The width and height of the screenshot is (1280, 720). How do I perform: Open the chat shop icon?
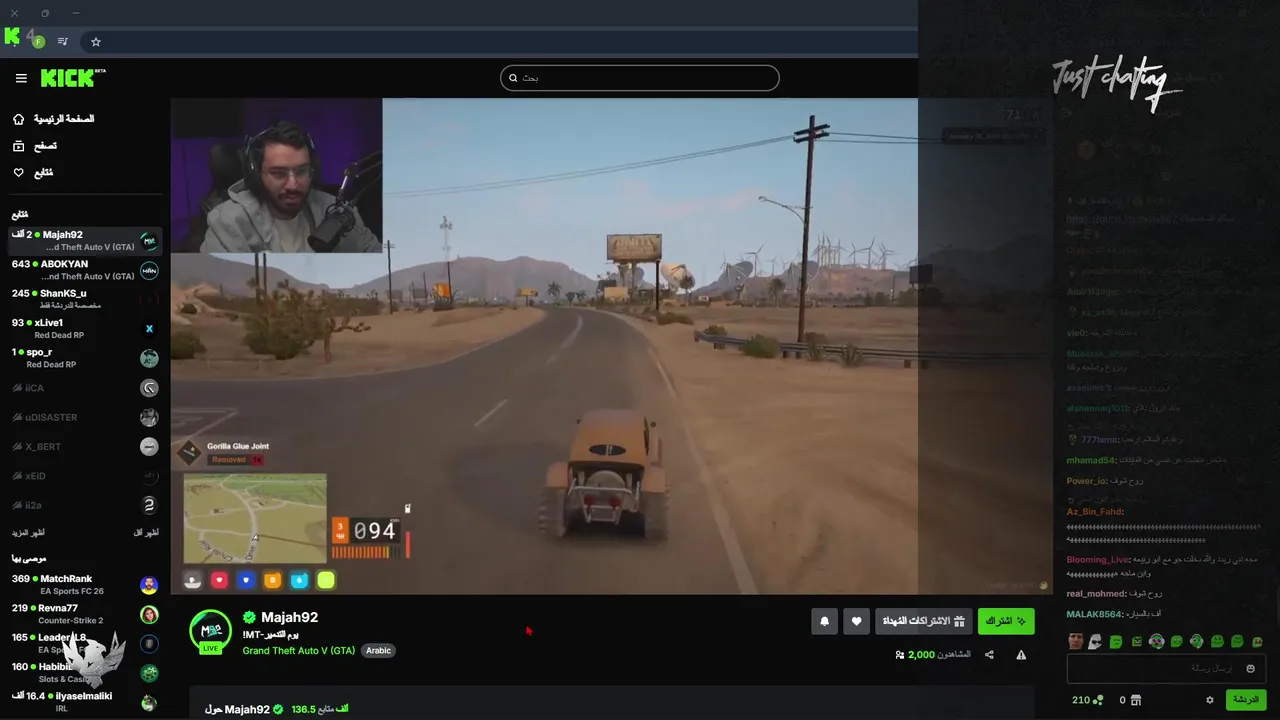(x=1136, y=700)
